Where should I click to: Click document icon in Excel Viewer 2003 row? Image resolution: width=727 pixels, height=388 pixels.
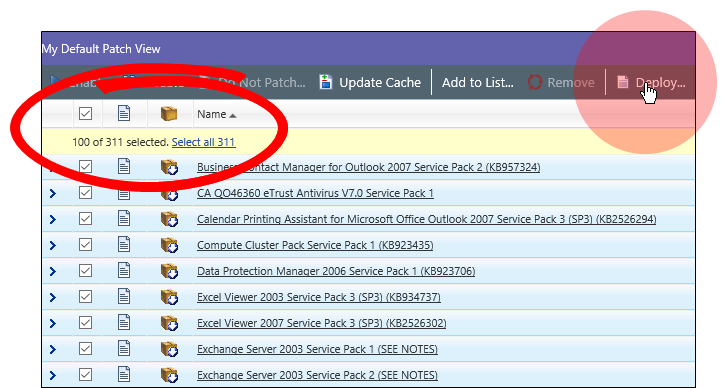[x=124, y=296]
